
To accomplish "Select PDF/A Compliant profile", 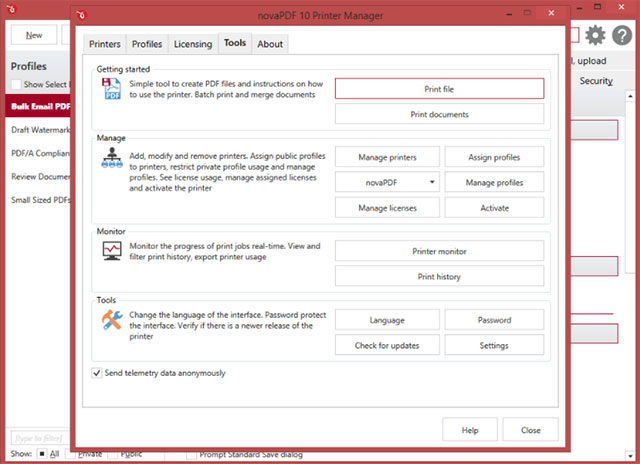I will coord(38,153).
